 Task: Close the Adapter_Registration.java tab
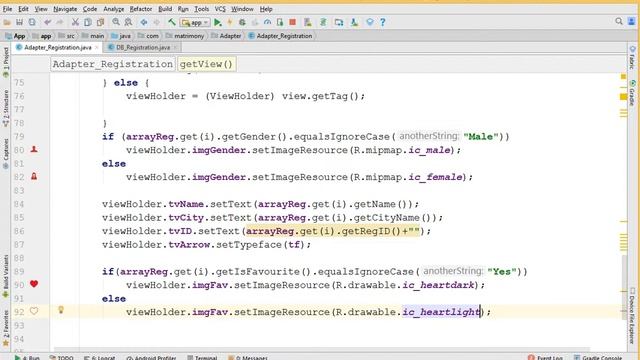pos(97,47)
